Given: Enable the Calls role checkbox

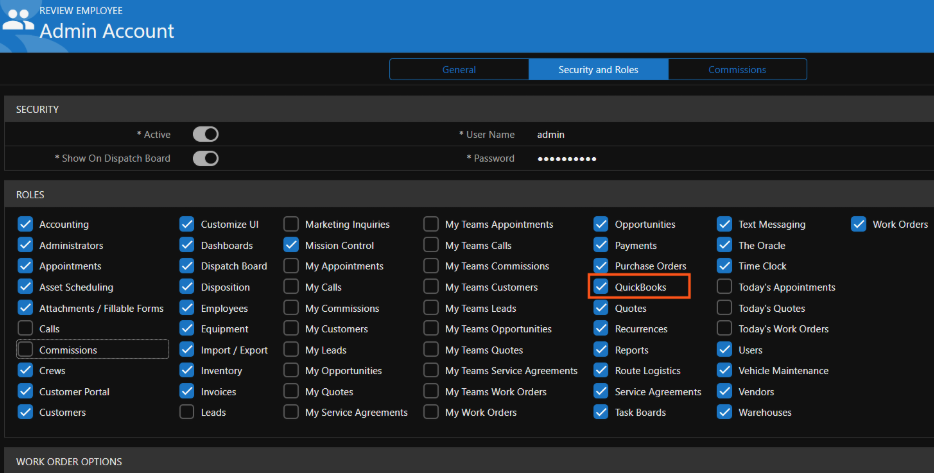Looking at the screenshot, I should (x=25, y=328).
